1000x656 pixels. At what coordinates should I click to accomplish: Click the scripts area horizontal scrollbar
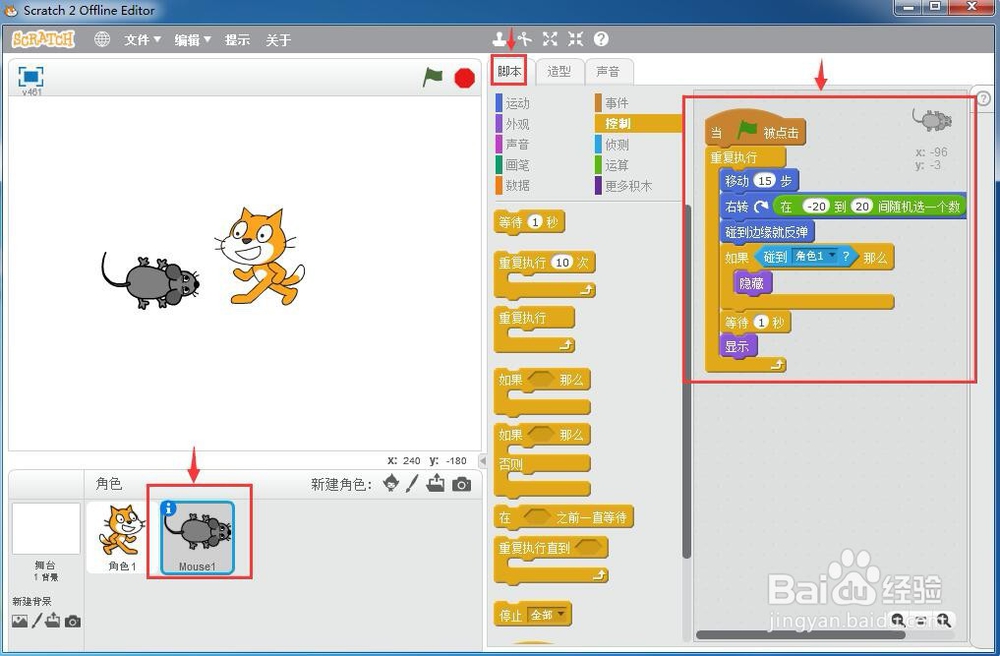[x=800, y=634]
